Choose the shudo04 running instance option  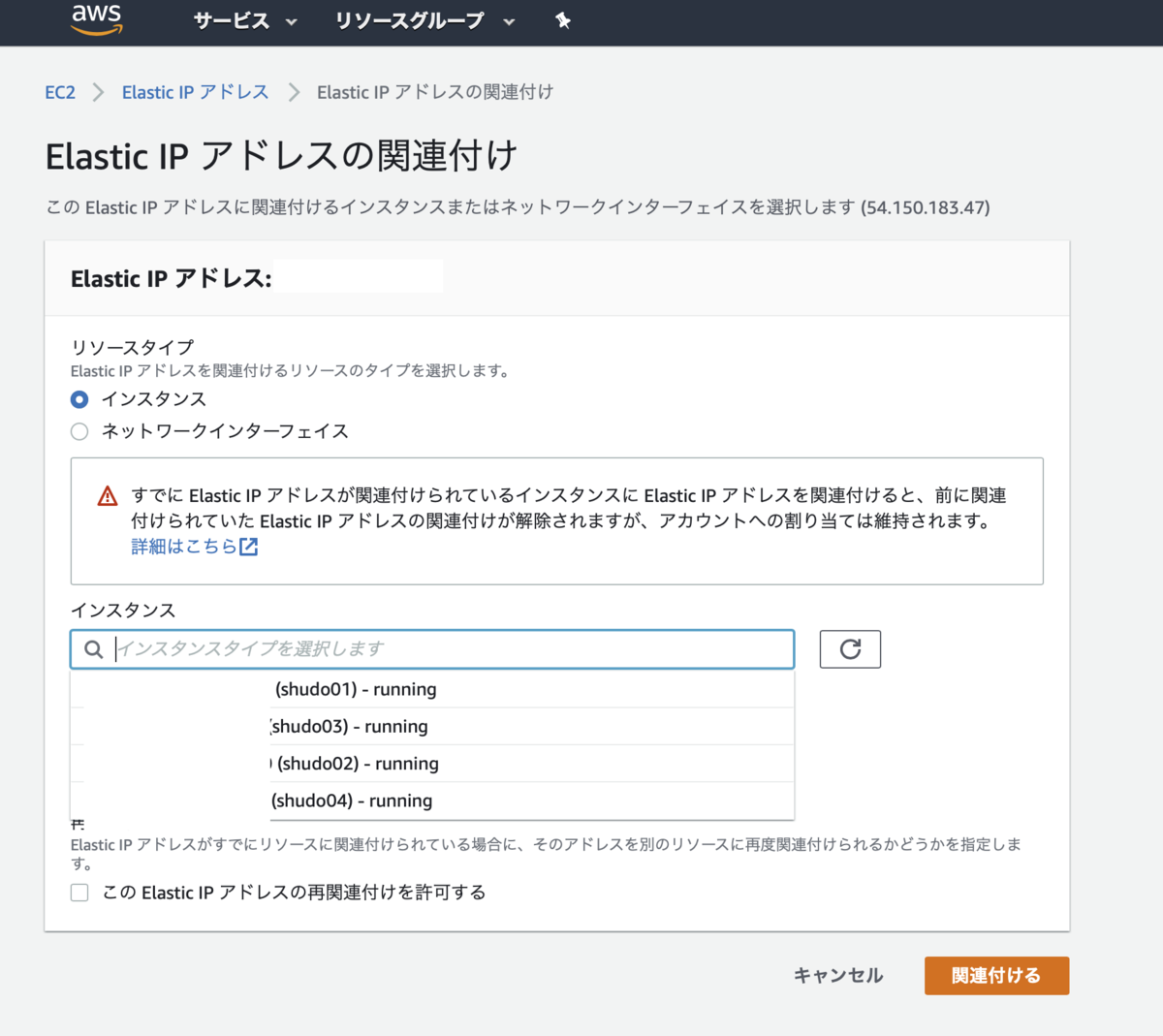click(432, 801)
